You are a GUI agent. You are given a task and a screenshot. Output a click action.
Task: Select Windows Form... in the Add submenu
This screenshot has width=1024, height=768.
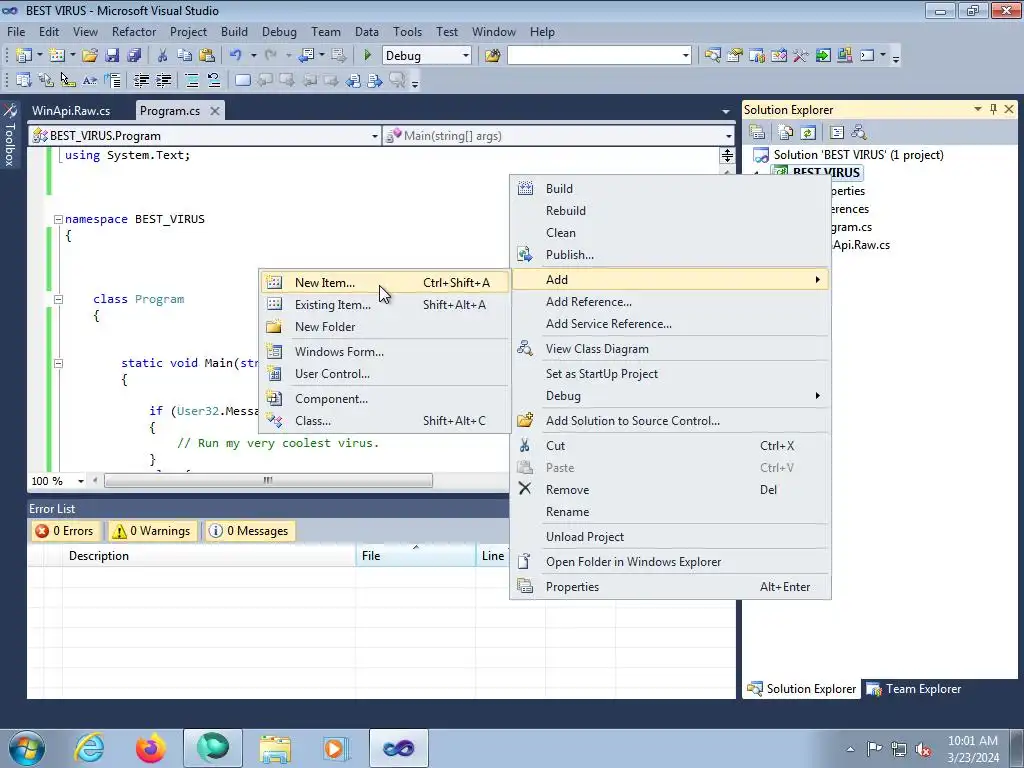coord(384,352)
